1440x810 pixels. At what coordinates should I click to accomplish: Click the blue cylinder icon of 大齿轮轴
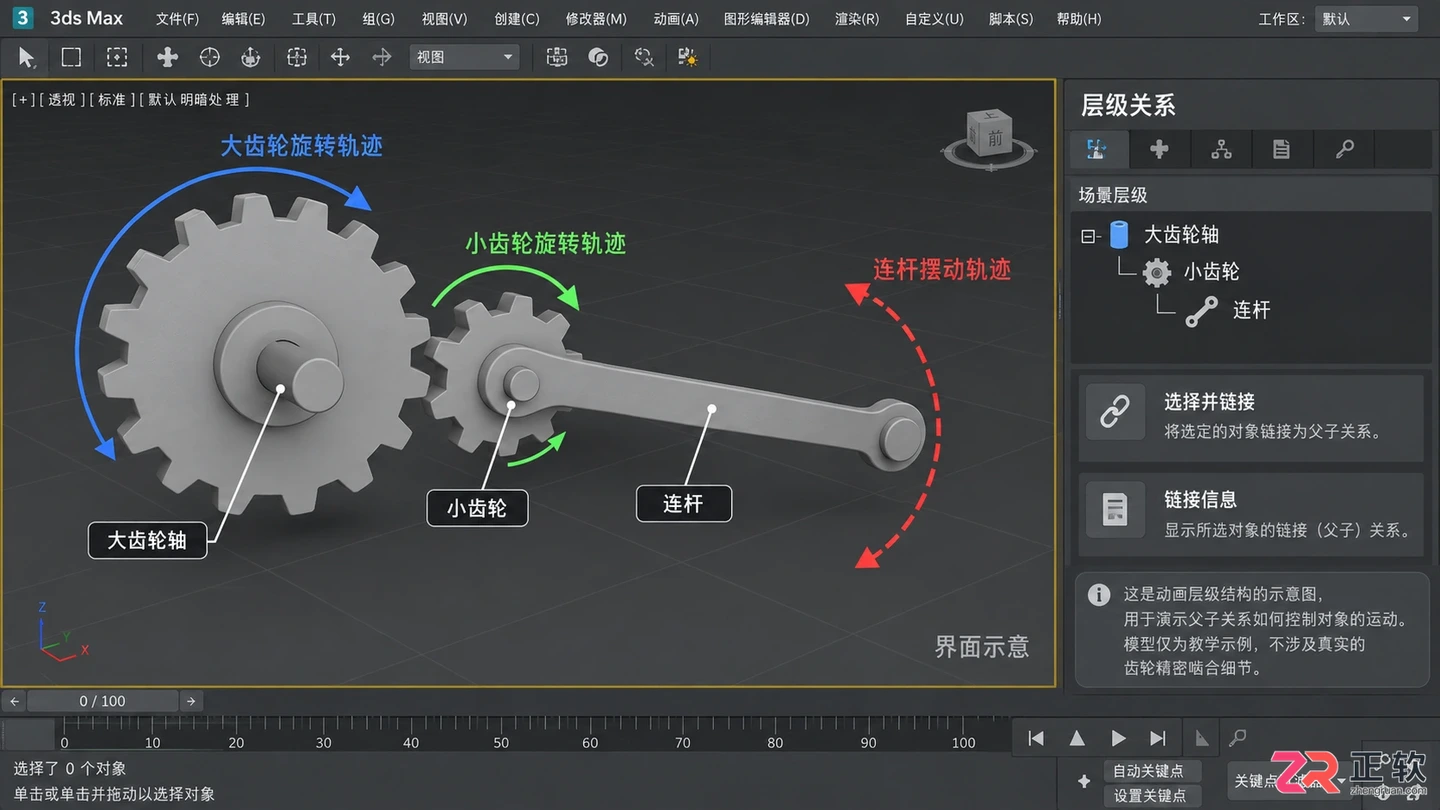1120,235
